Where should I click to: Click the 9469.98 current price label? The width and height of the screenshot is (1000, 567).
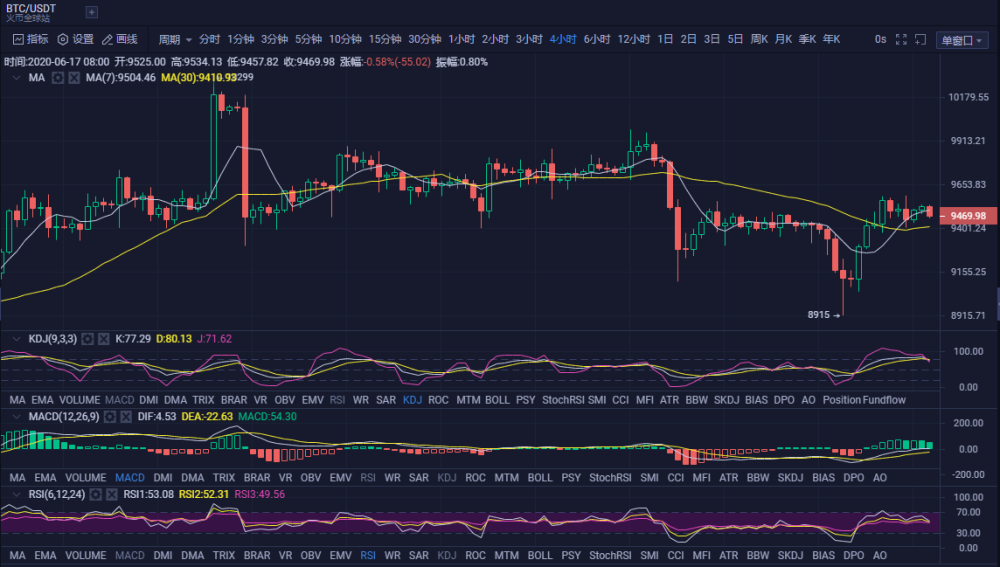point(968,216)
